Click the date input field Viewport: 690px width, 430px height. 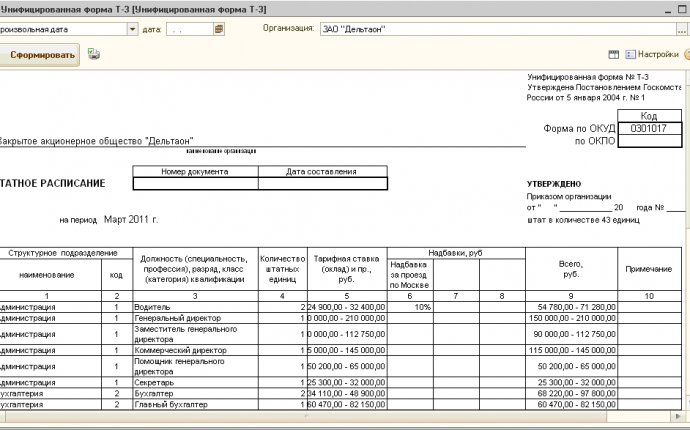(190, 29)
